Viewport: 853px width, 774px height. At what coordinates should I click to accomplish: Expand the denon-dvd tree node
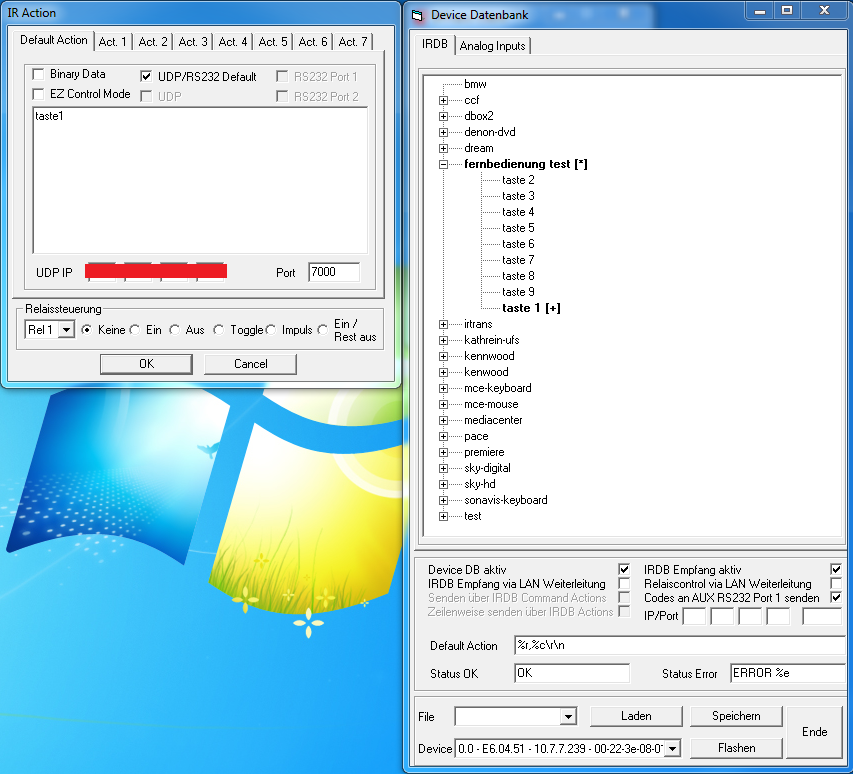pos(443,132)
